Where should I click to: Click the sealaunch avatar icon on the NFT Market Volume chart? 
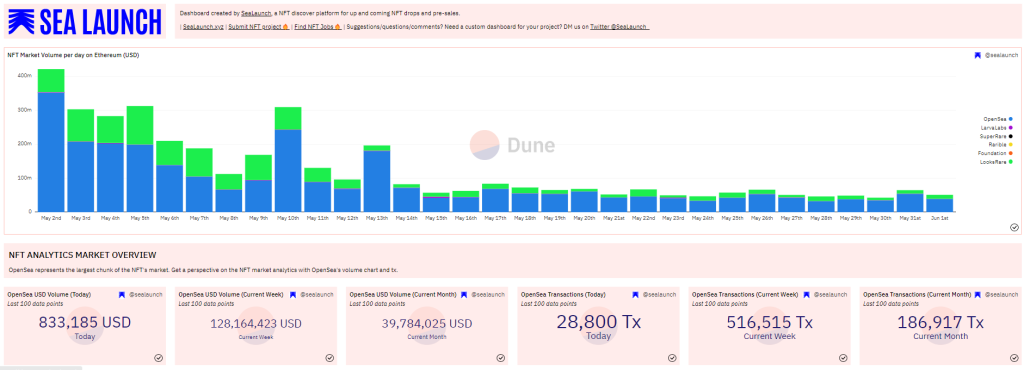(977, 55)
